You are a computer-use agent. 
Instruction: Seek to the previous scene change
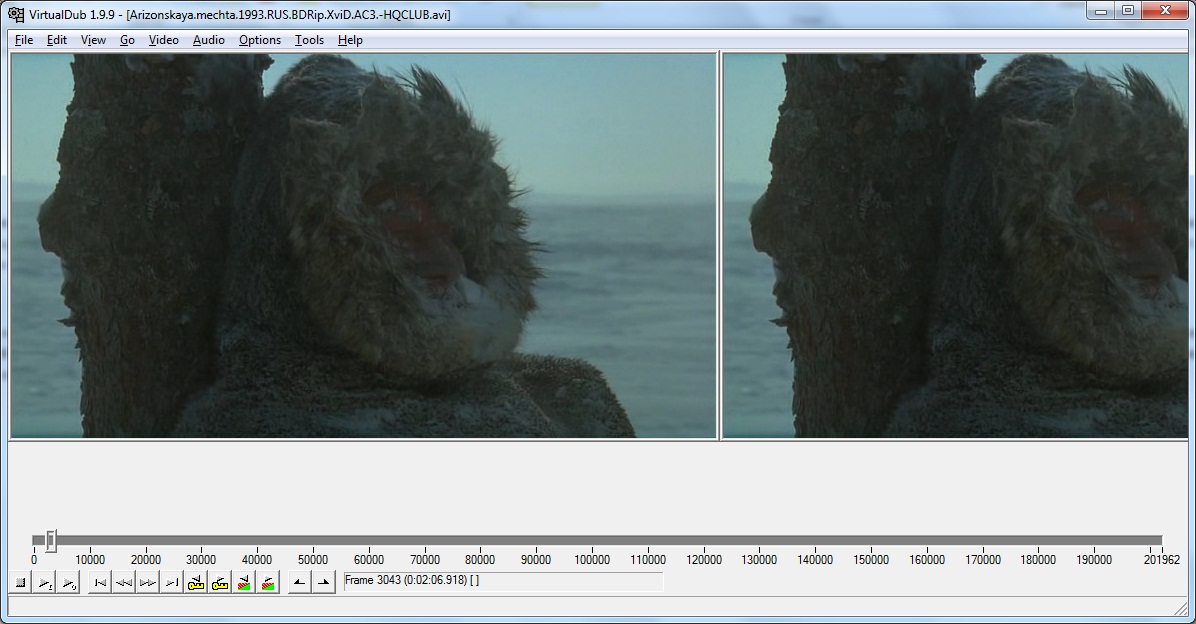point(244,583)
